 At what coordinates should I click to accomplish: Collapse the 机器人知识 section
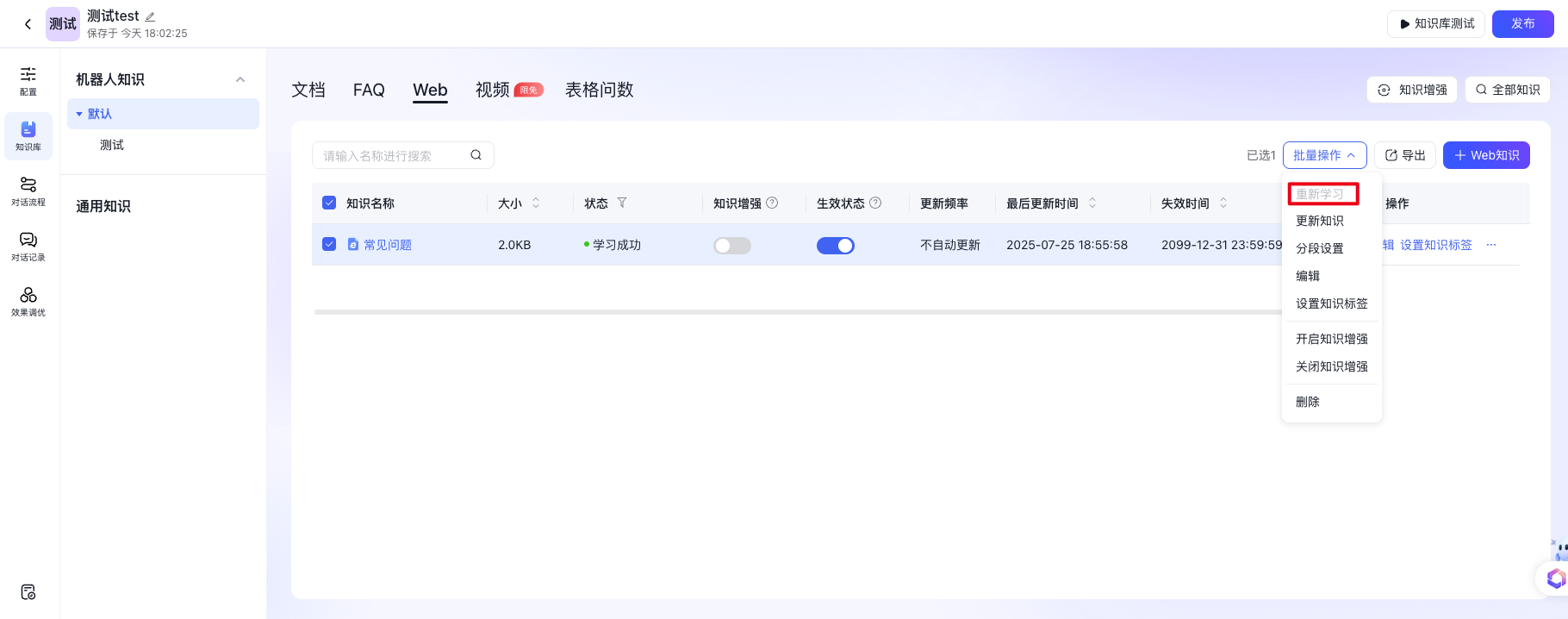(240, 79)
